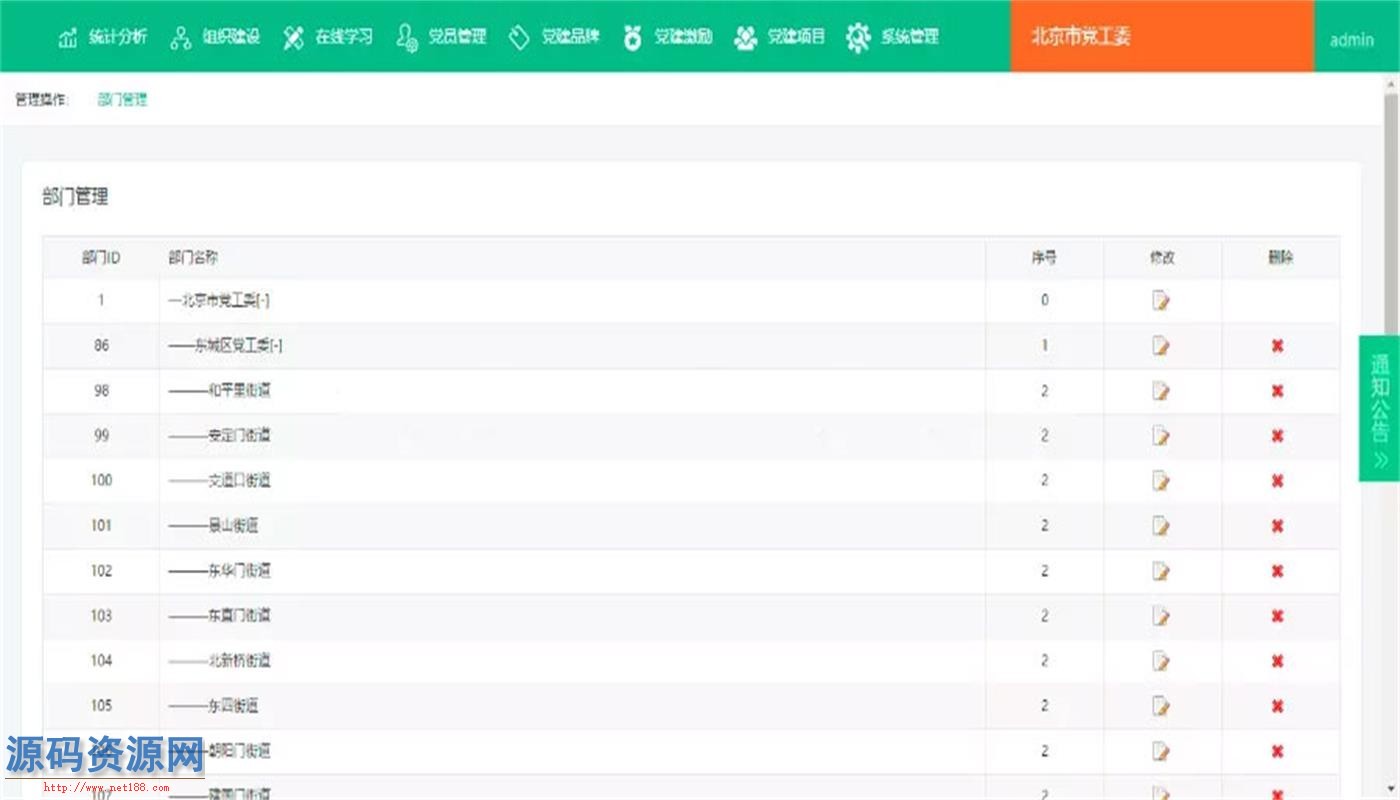Edit the 安定门街道 department
The image size is (1400, 800).
pos(1161,436)
